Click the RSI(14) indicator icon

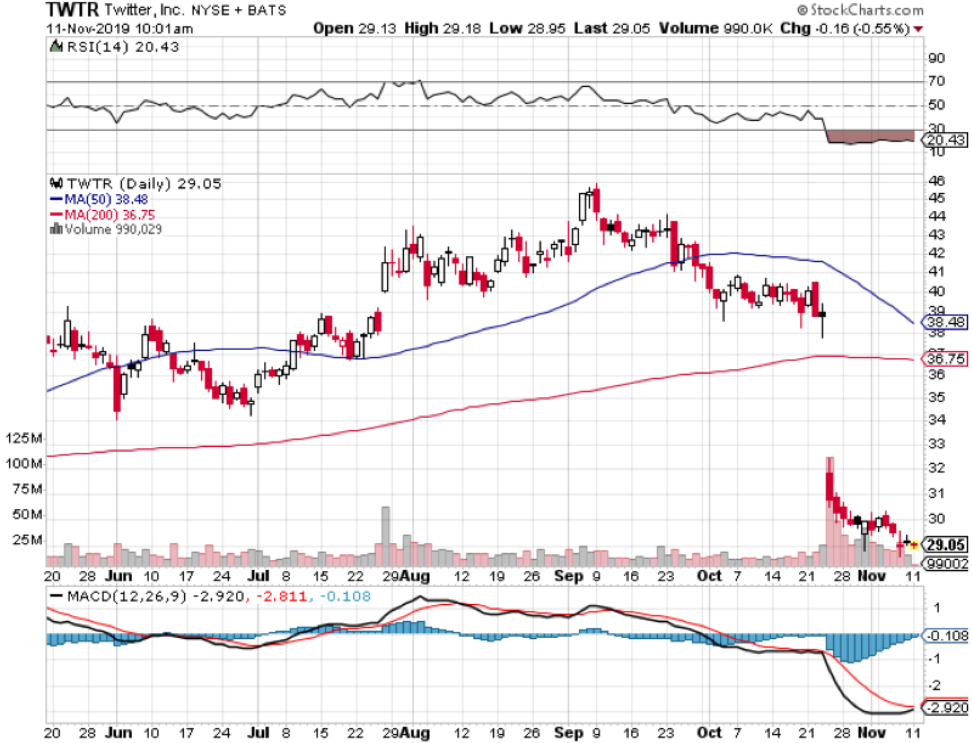[x=56, y=46]
